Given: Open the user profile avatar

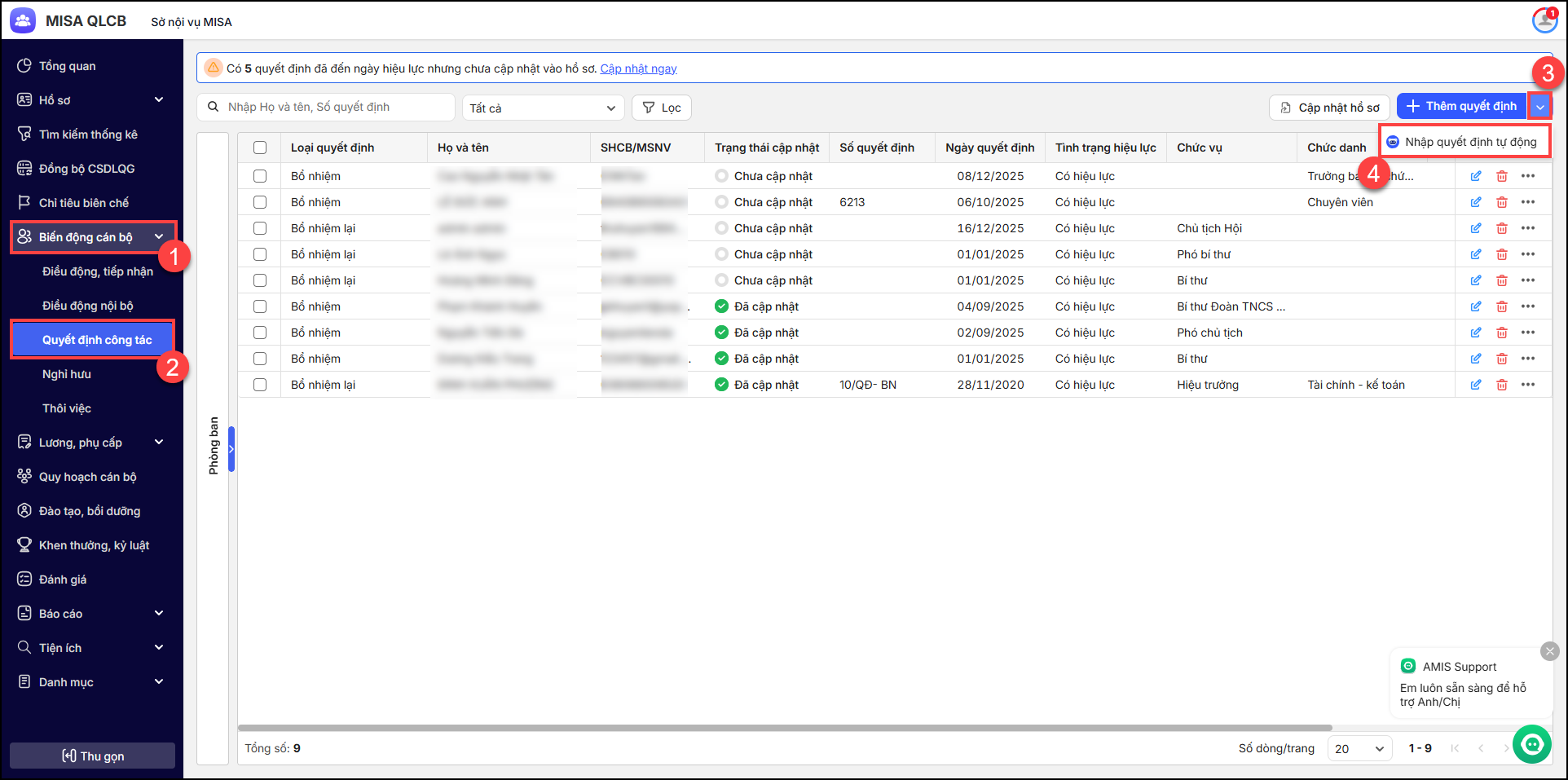Looking at the screenshot, I should coord(1544,20).
